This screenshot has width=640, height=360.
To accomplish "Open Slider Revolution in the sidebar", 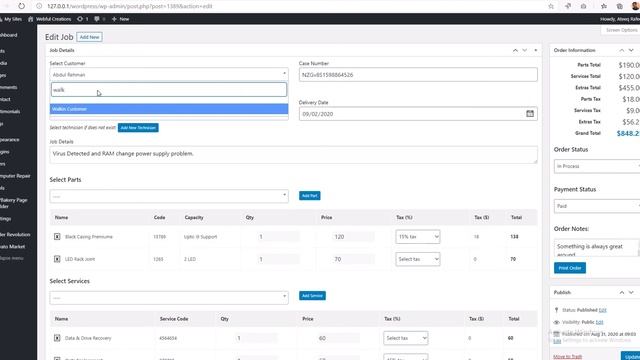I will (15, 235).
